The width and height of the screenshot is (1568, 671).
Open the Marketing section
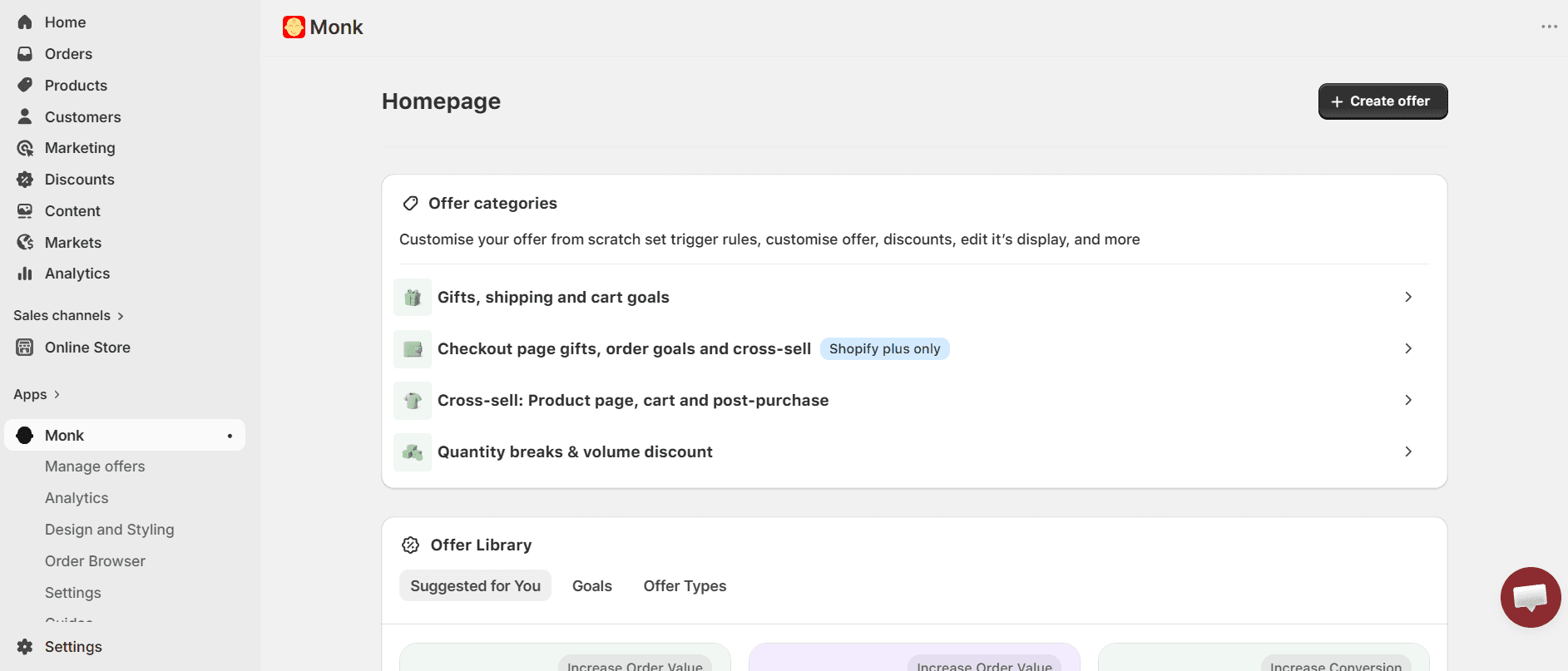point(80,148)
